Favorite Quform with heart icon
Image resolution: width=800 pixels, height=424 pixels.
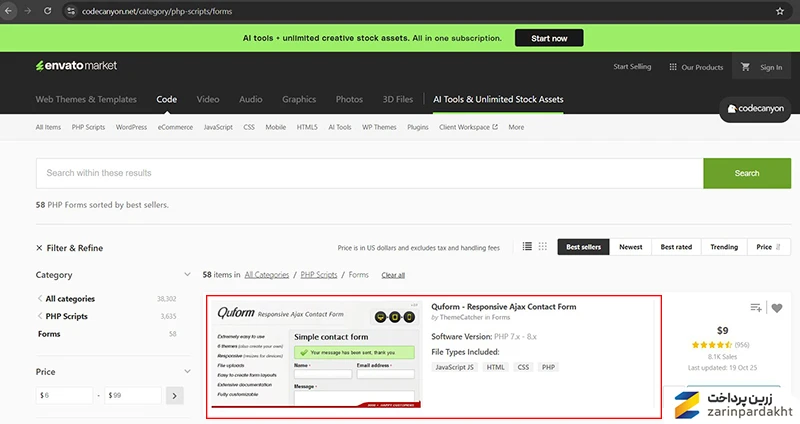tap(777, 308)
